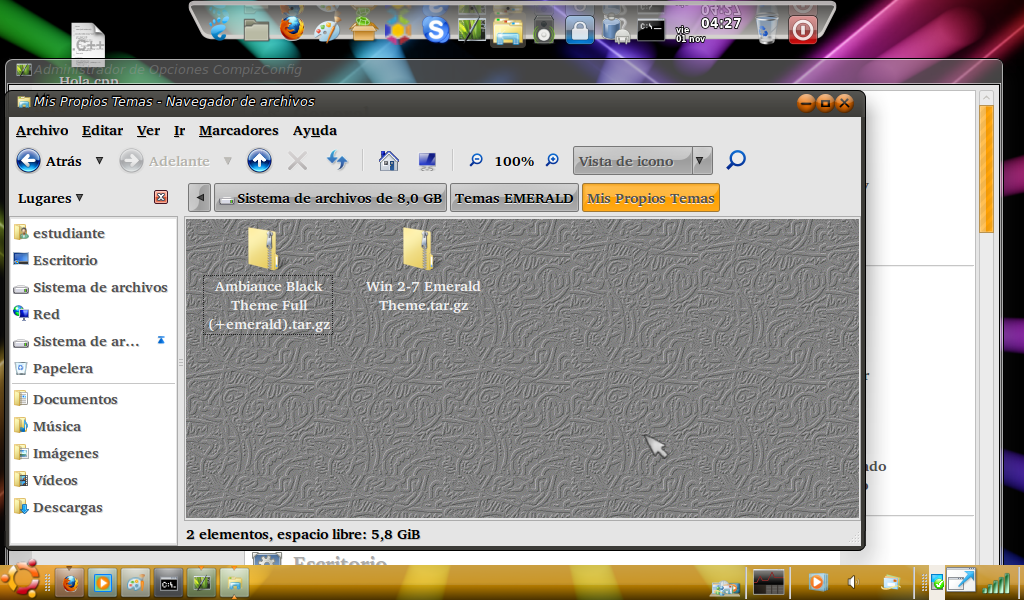Close the Lugares side panel

(x=161, y=197)
